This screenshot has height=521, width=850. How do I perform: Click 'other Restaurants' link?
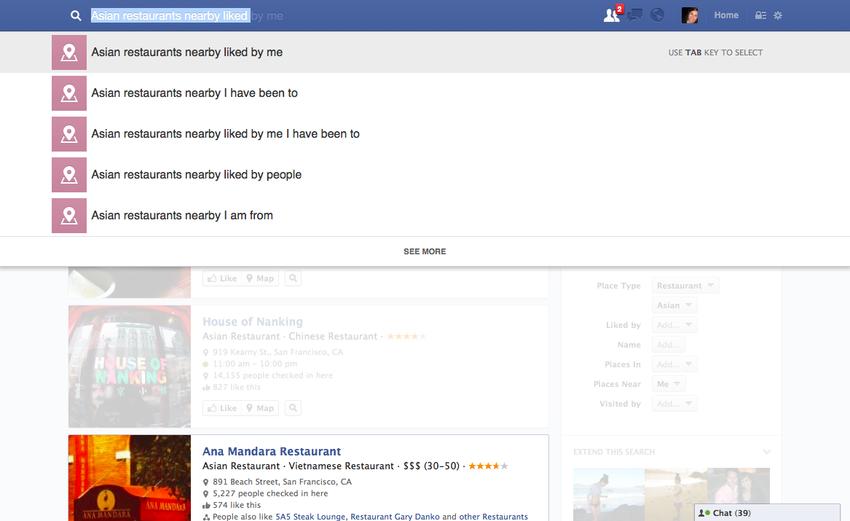click(x=493, y=517)
